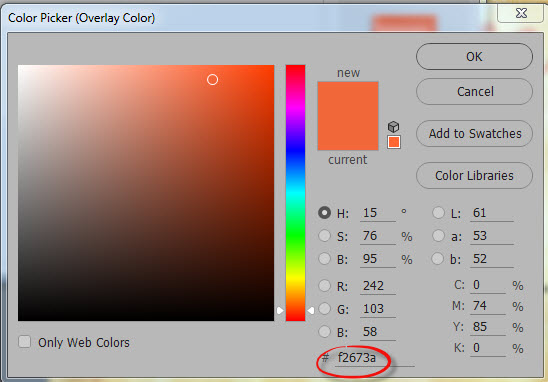This screenshot has width=548, height=382.
Task: Click the current color preview swatch
Action: click(348, 133)
